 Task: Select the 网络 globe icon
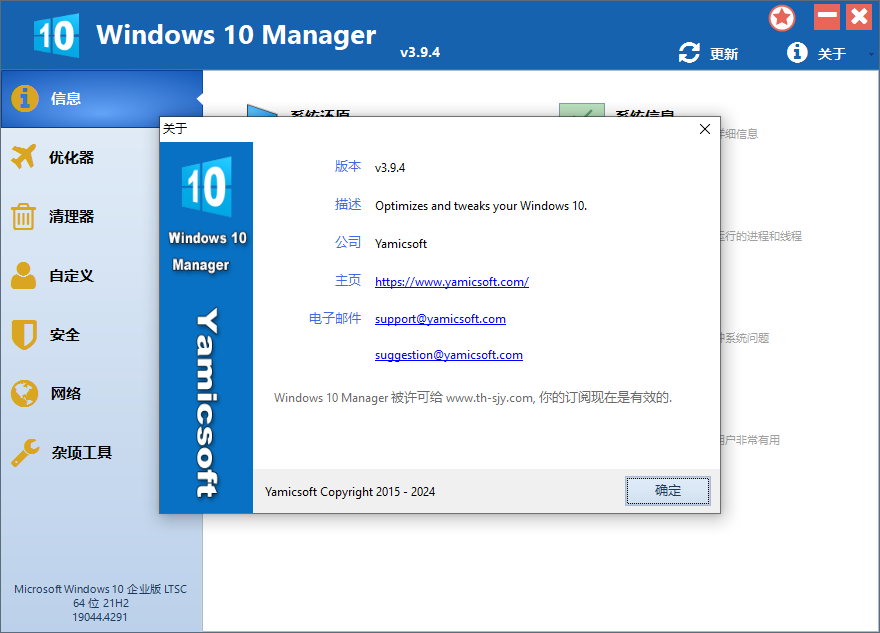[24, 393]
